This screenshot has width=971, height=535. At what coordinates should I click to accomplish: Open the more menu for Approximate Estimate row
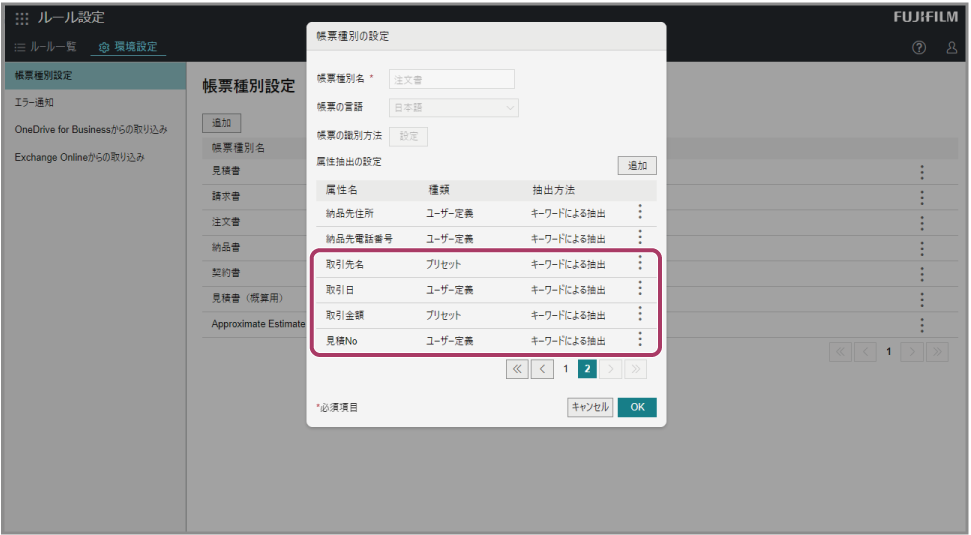[922, 325]
